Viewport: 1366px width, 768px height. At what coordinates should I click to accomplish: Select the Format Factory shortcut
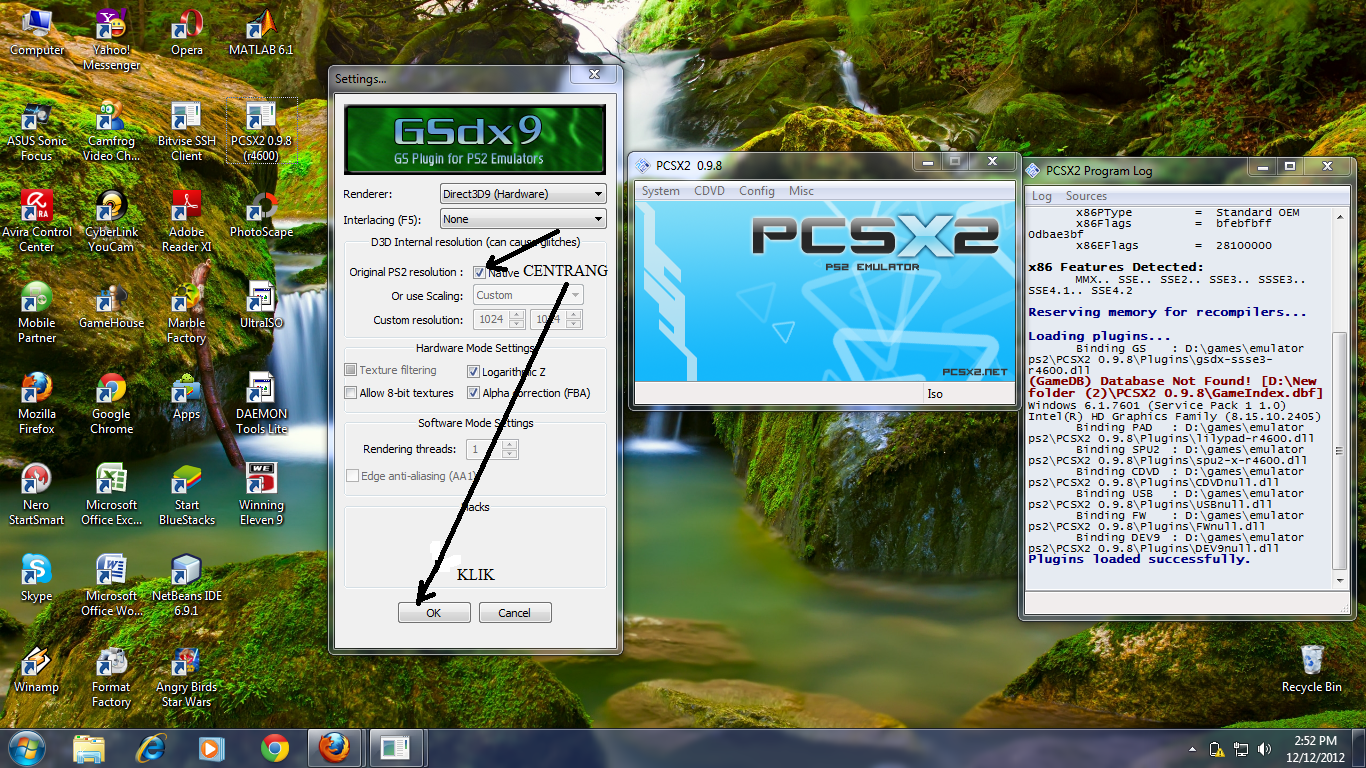pyautogui.click(x=111, y=677)
